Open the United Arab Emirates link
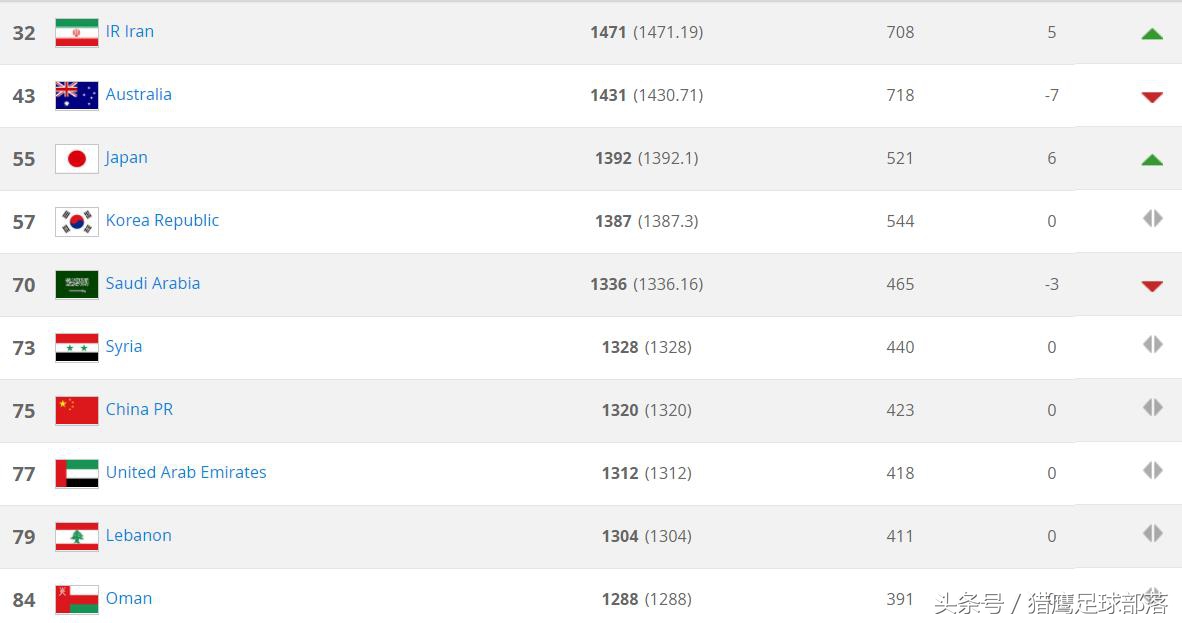The image size is (1182, 623). tap(186, 472)
